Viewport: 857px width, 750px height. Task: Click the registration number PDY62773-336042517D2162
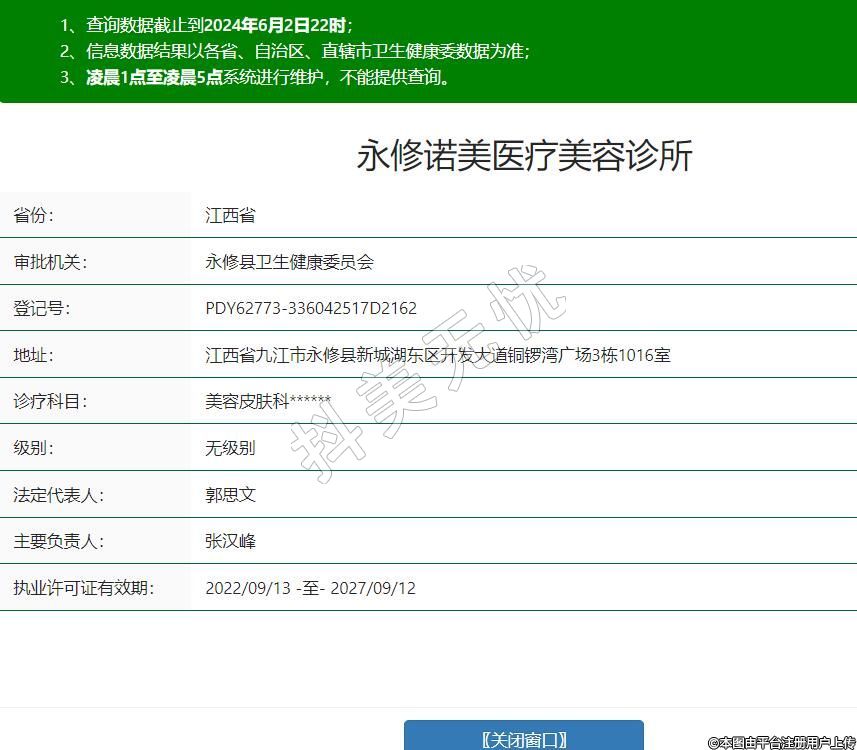click(311, 308)
